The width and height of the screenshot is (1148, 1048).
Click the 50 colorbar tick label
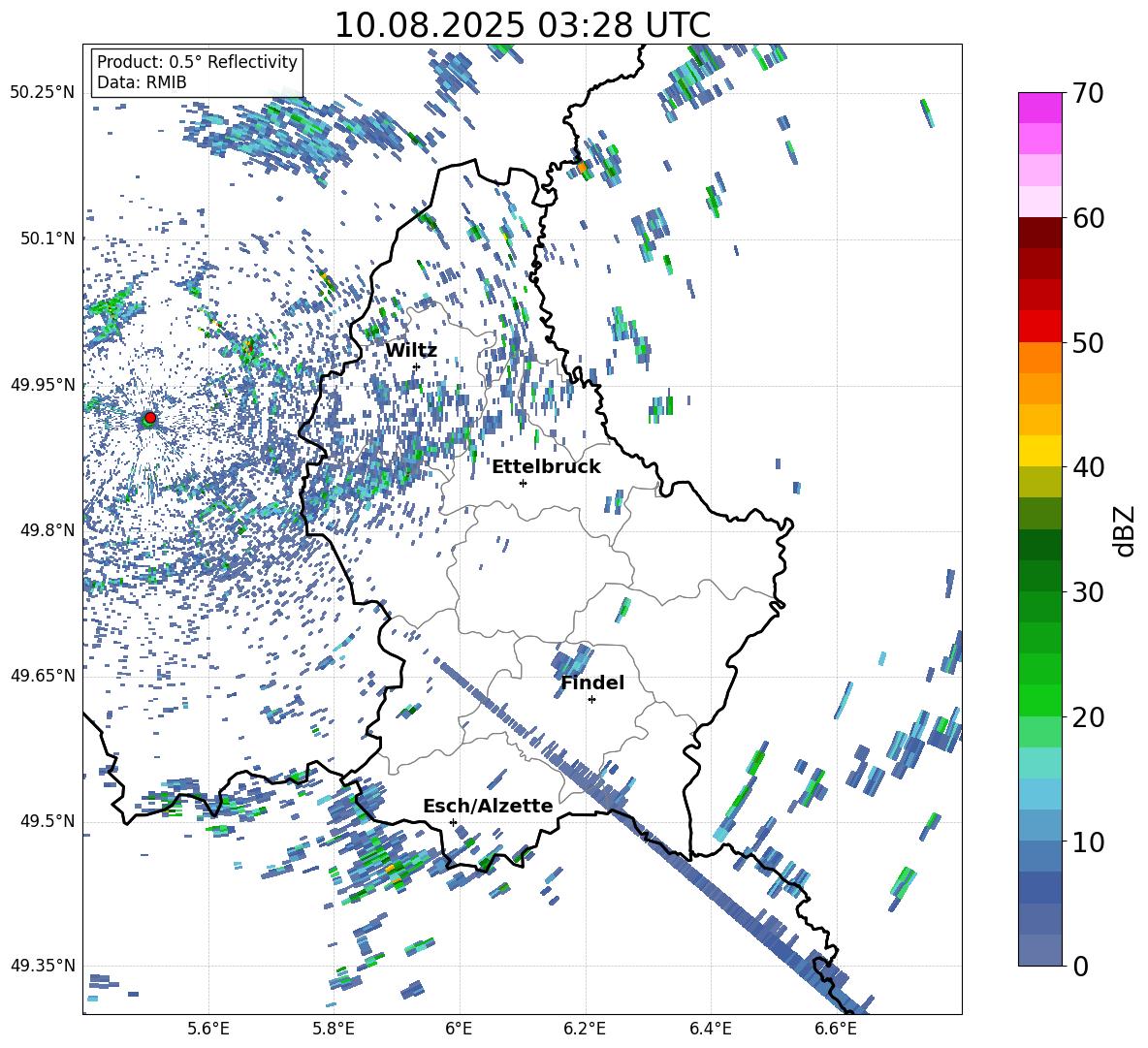click(x=1088, y=342)
